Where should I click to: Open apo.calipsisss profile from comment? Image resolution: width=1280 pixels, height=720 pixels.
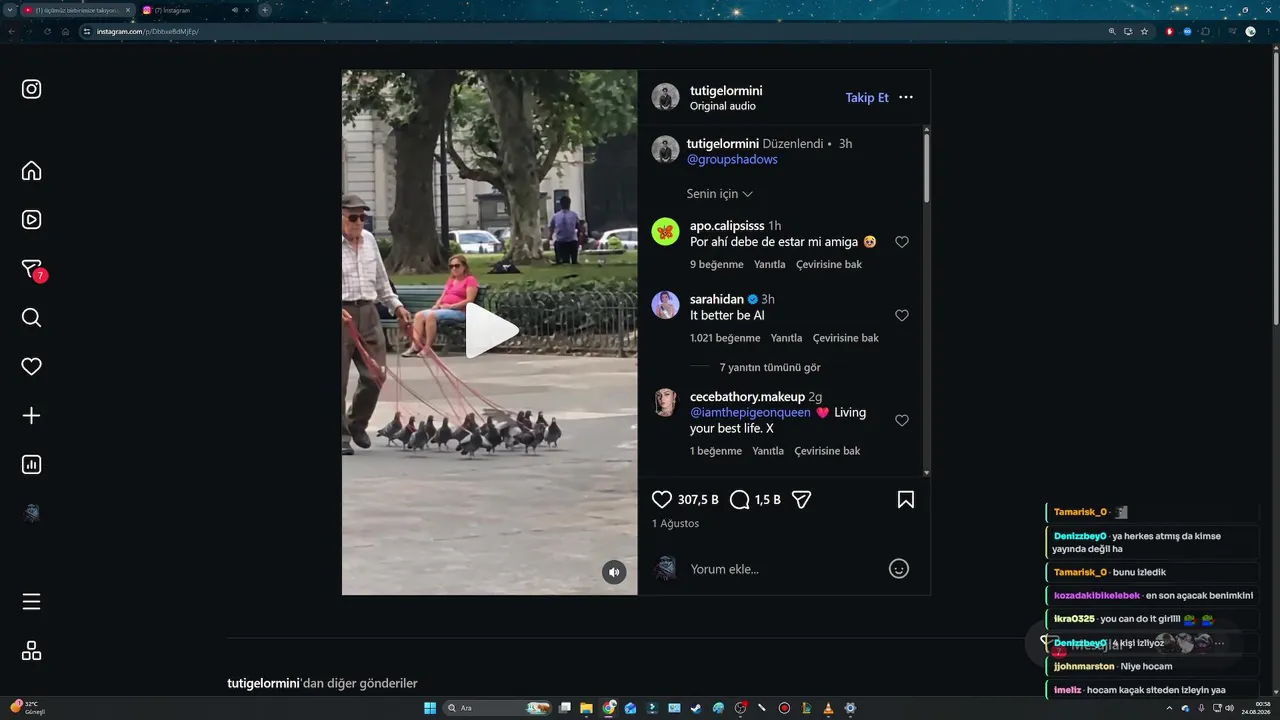[726, 226]
